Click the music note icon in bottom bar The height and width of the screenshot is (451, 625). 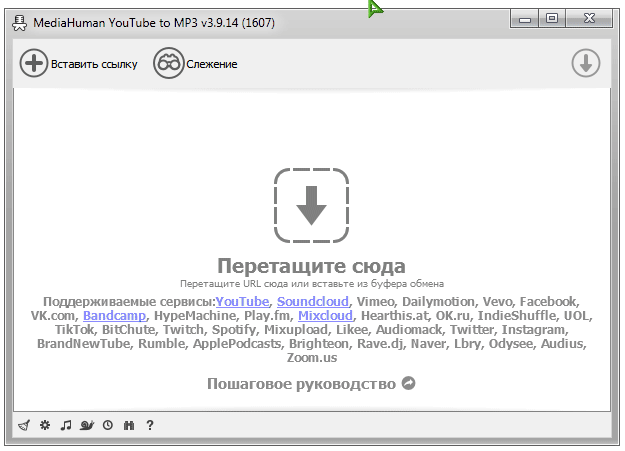(x=66, y=425)
